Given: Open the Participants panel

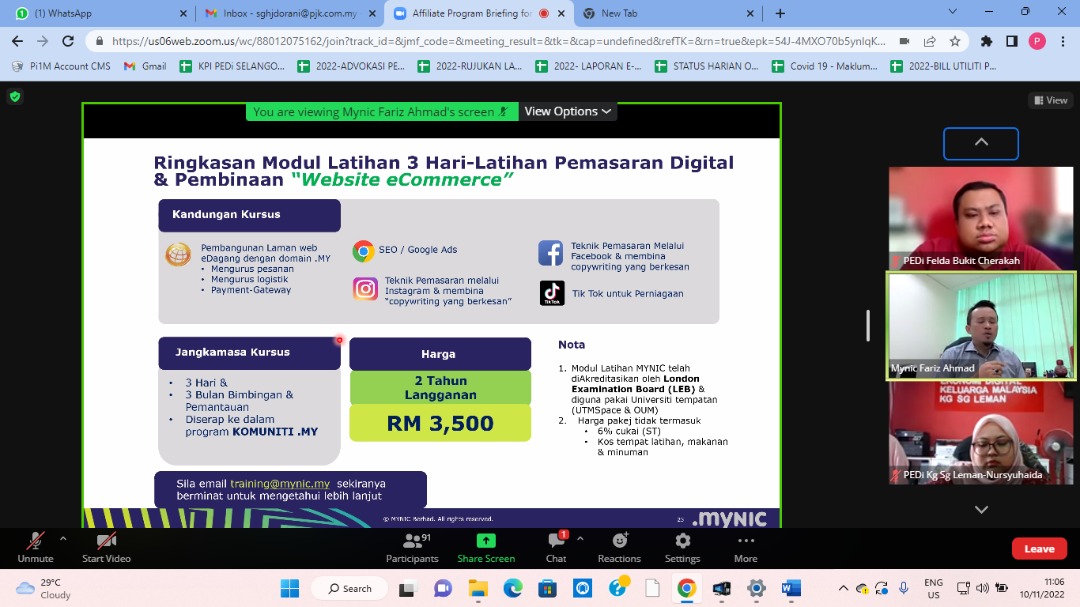Looking at the screenshot, I should click(x=412, y=548).
